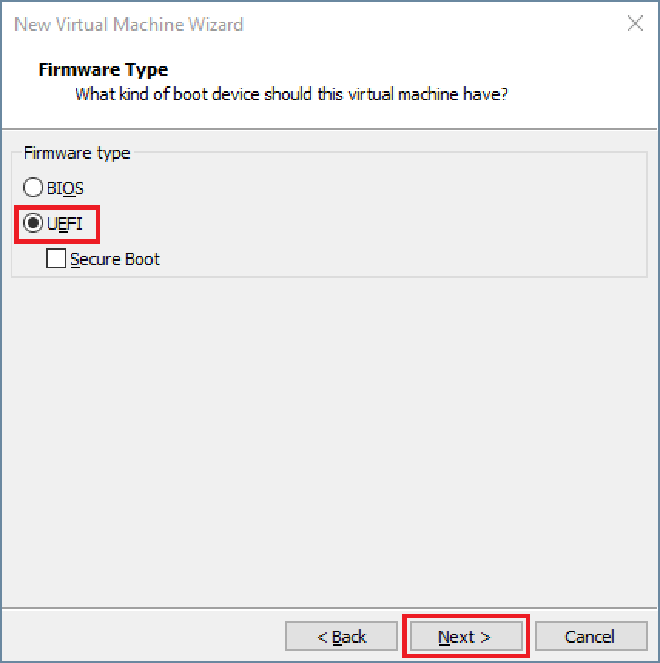
Task: Click the filled circle beside UEFI
Action: [x=34, y=223]
